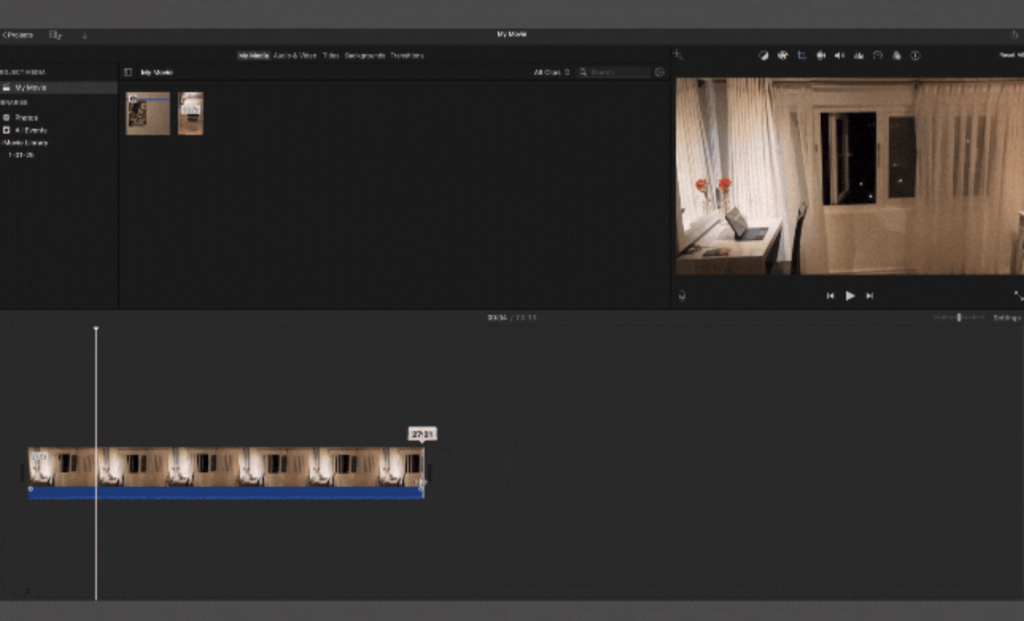This screenshot has height=621, width=1024.
Task: Open the Volume speaker tool
Action: tap(839, 56)
